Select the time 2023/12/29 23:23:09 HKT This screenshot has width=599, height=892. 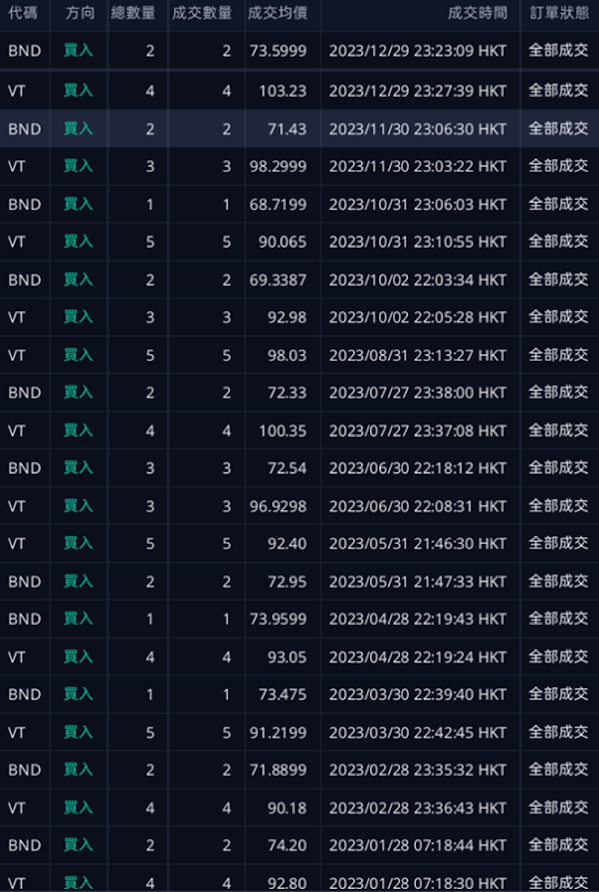[418, 51]
